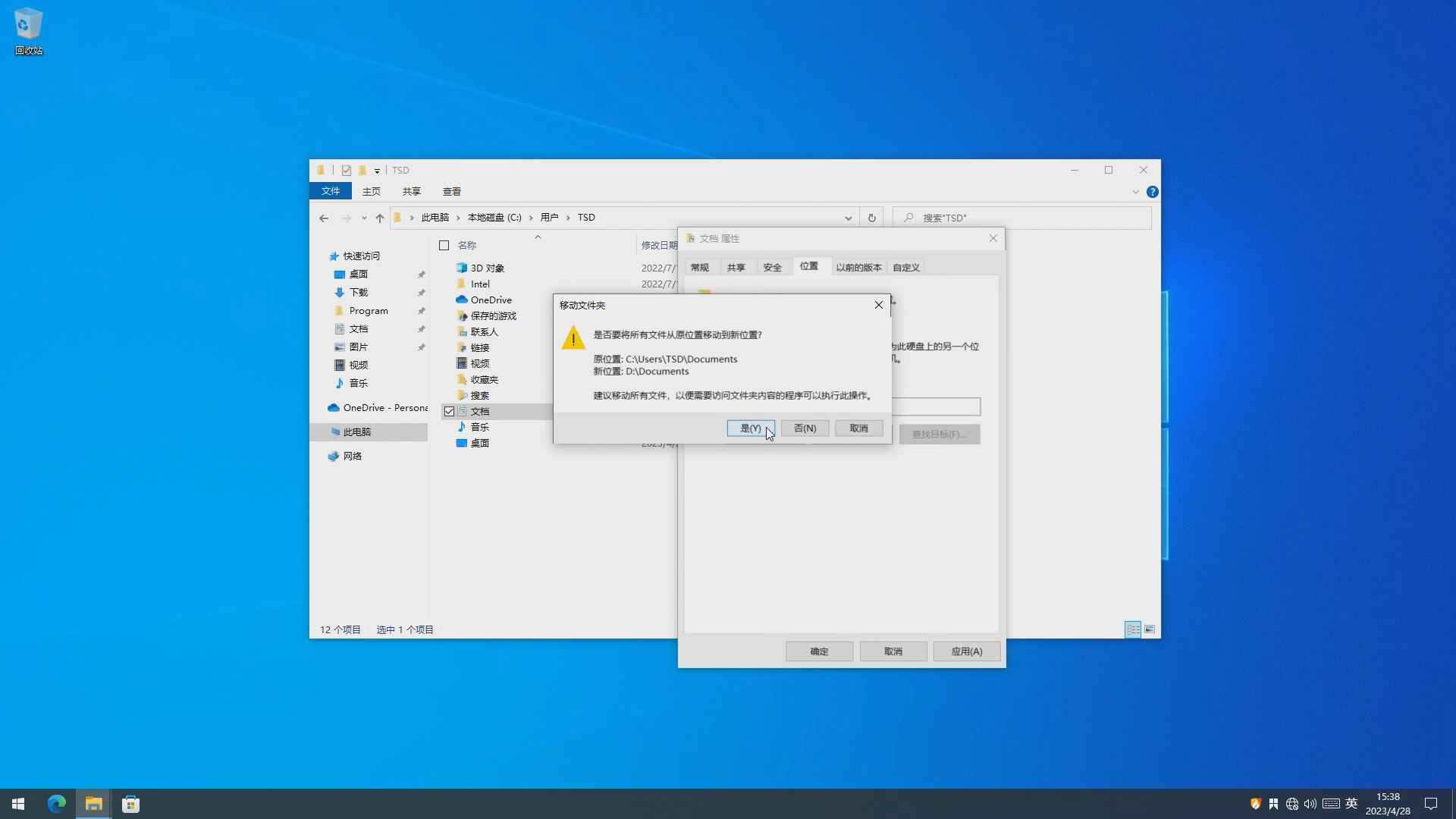Expand the ribbon with the chevron

click(x=1135, y=192)
